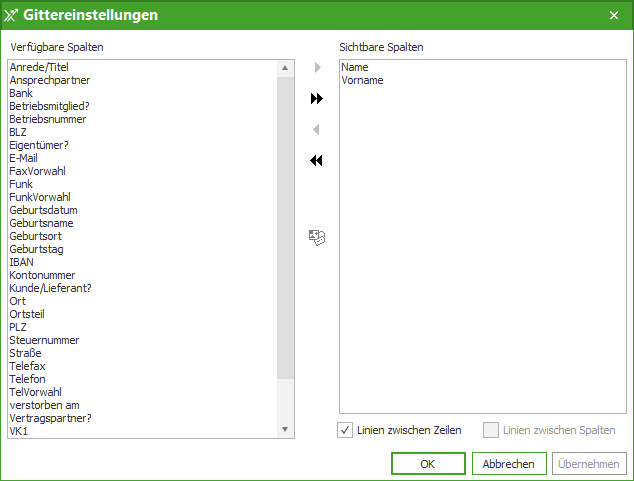
Task: Choose E-Mail from available columns
Action: click(24, 158)
